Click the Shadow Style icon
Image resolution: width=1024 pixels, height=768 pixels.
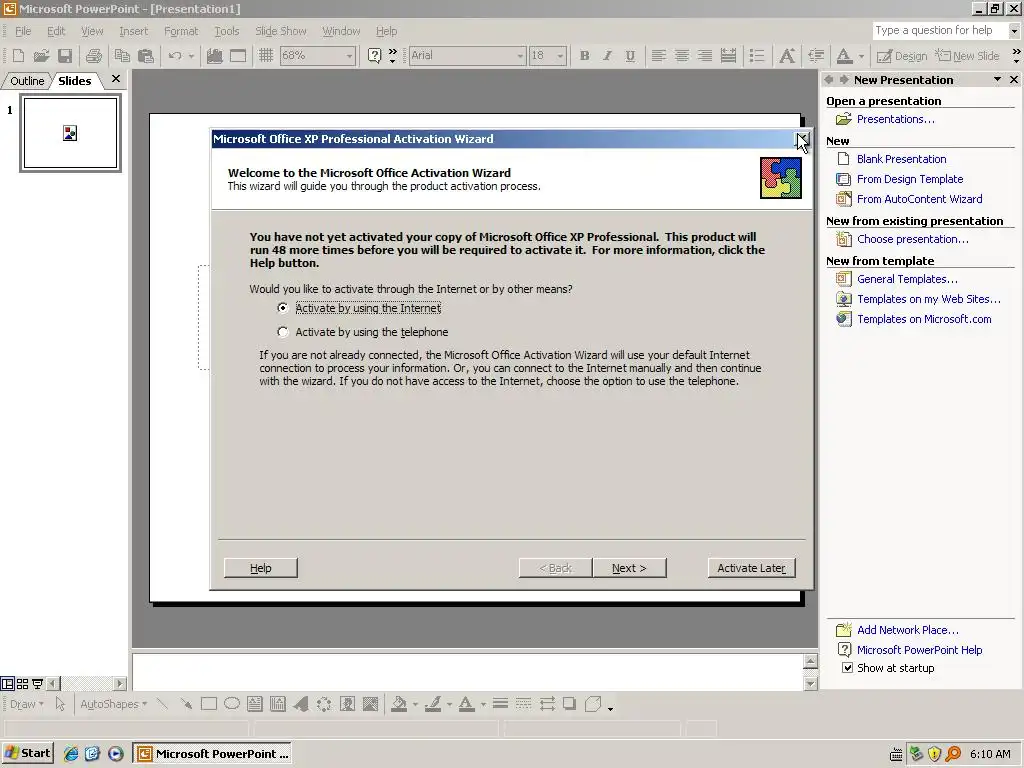point(569,704)
